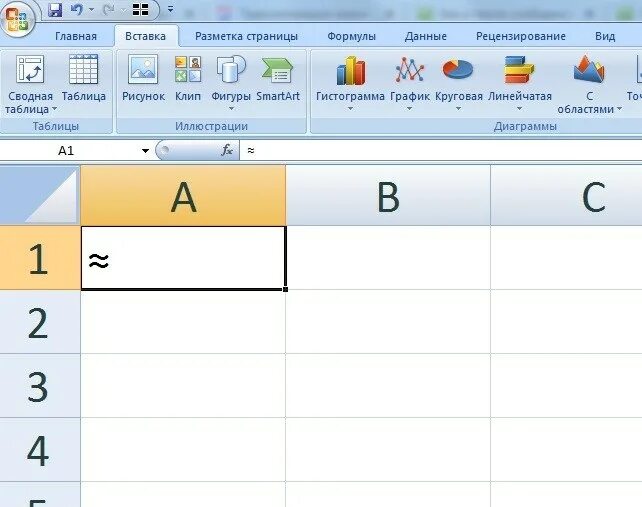Save the workbook via floppy icon
The width and height of the screenshot is (642, 507).
tap(55, 10)
